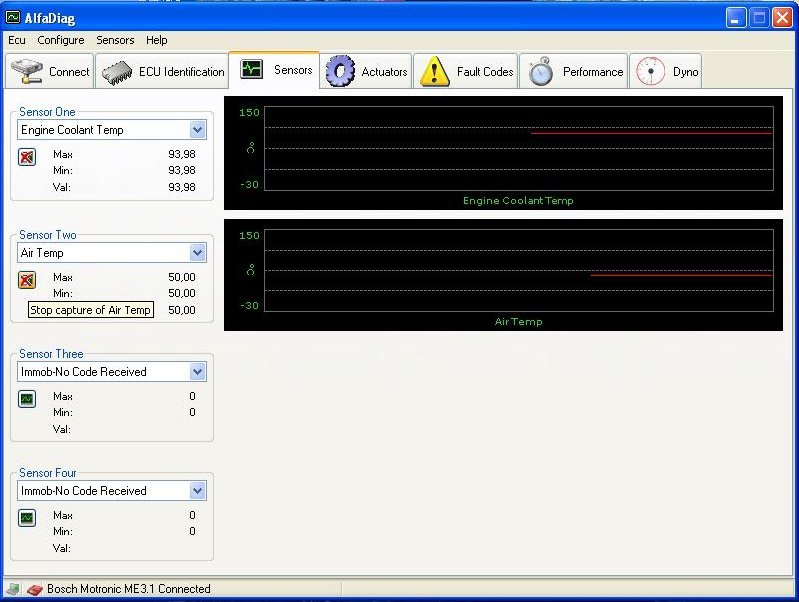Open the Ecu menu
This screenshot has width=799, height=602.
point(17,40)
